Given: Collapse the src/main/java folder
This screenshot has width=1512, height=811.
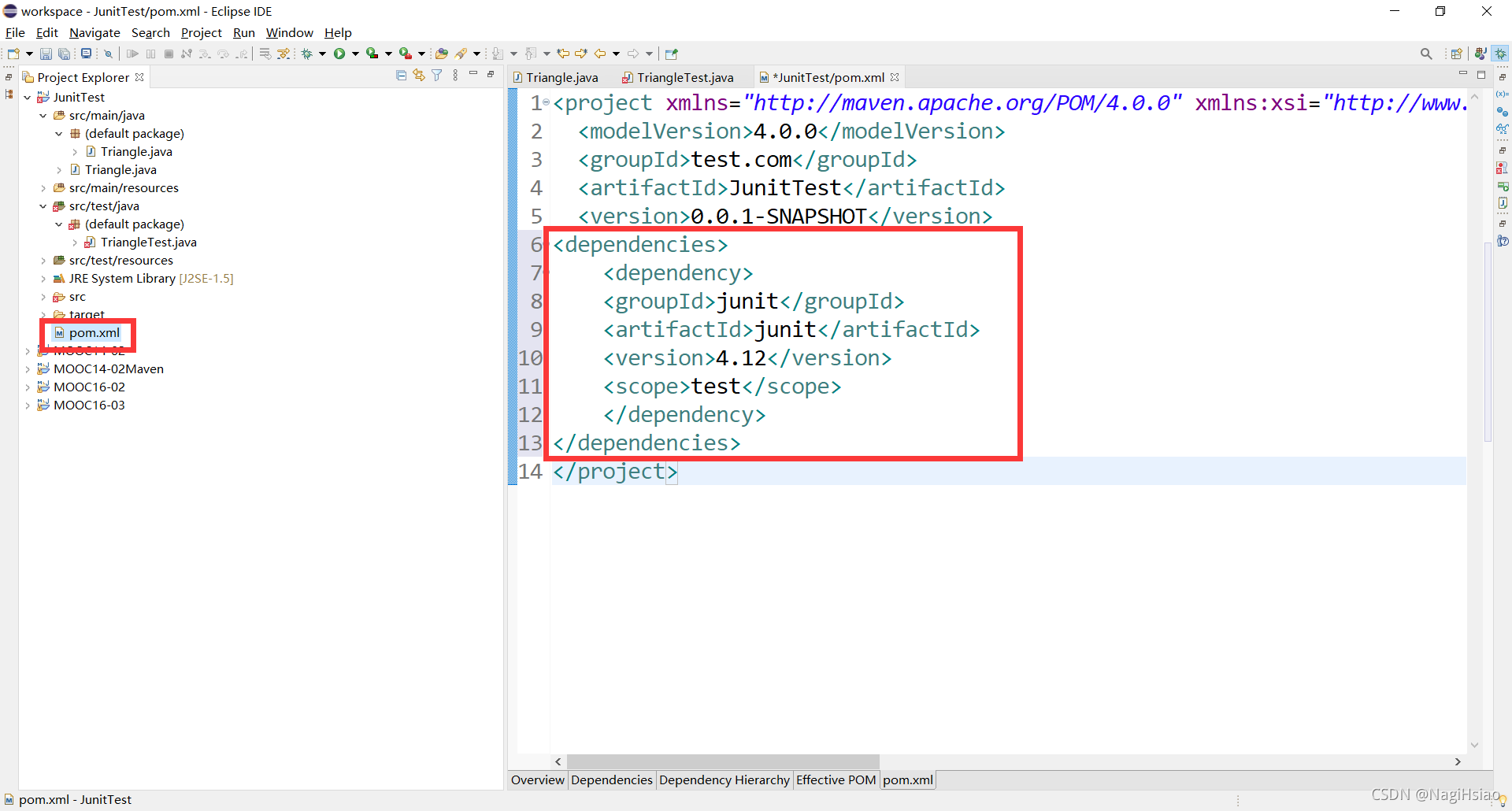Looking at the screenshot, I should tap(43, 116).
